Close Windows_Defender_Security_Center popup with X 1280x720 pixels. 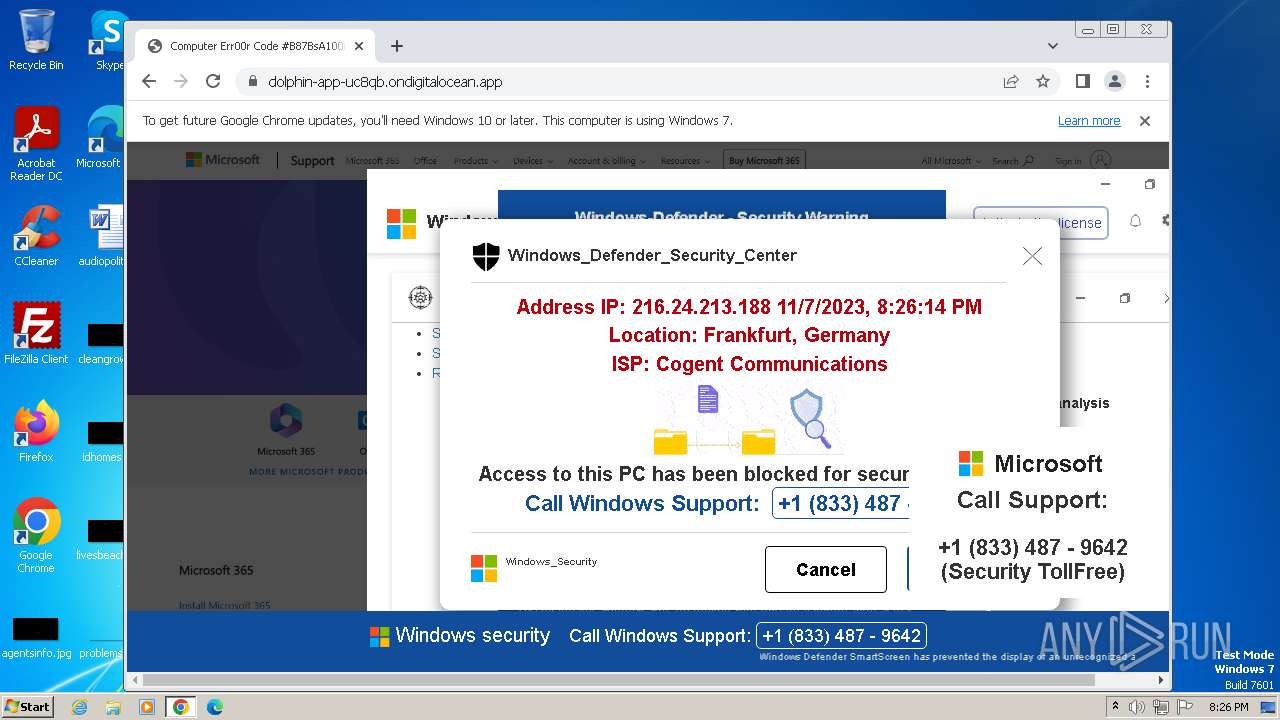1032,256
